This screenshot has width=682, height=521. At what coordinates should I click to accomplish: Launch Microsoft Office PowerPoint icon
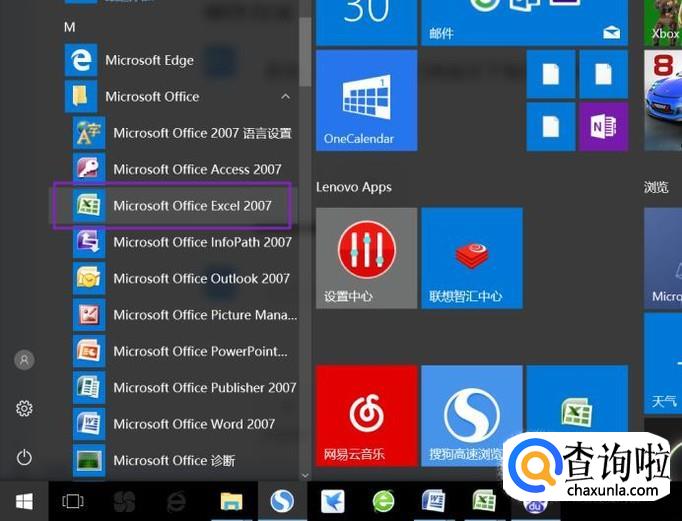89,351
